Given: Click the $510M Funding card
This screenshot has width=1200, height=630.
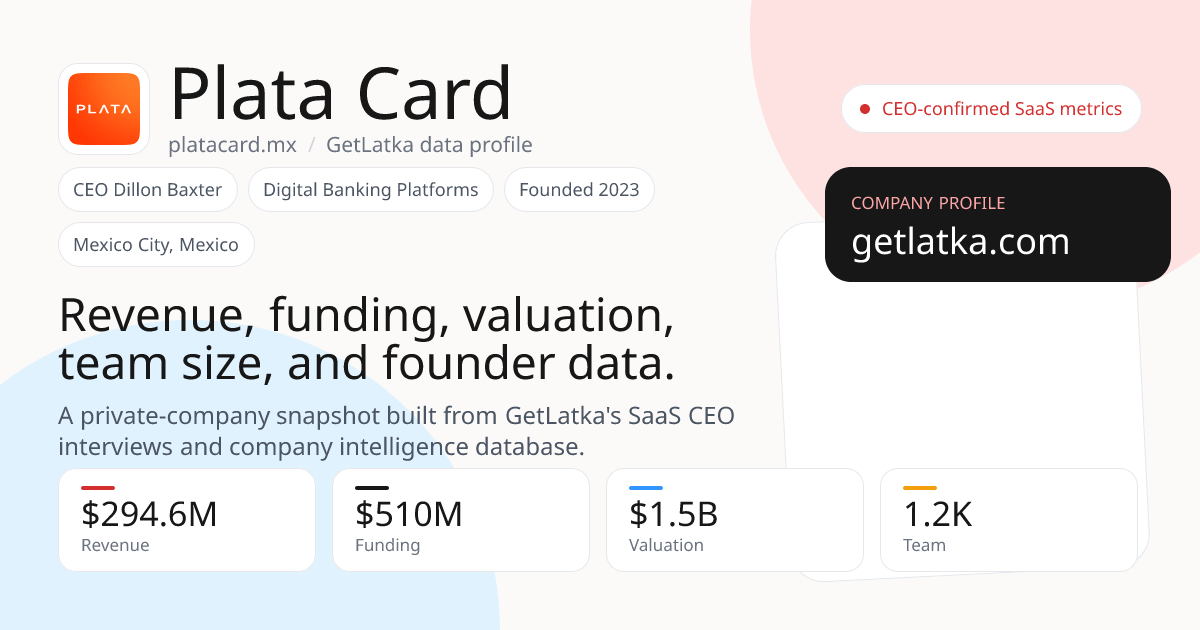Looking at the screenshot, I should click(461, 520).
